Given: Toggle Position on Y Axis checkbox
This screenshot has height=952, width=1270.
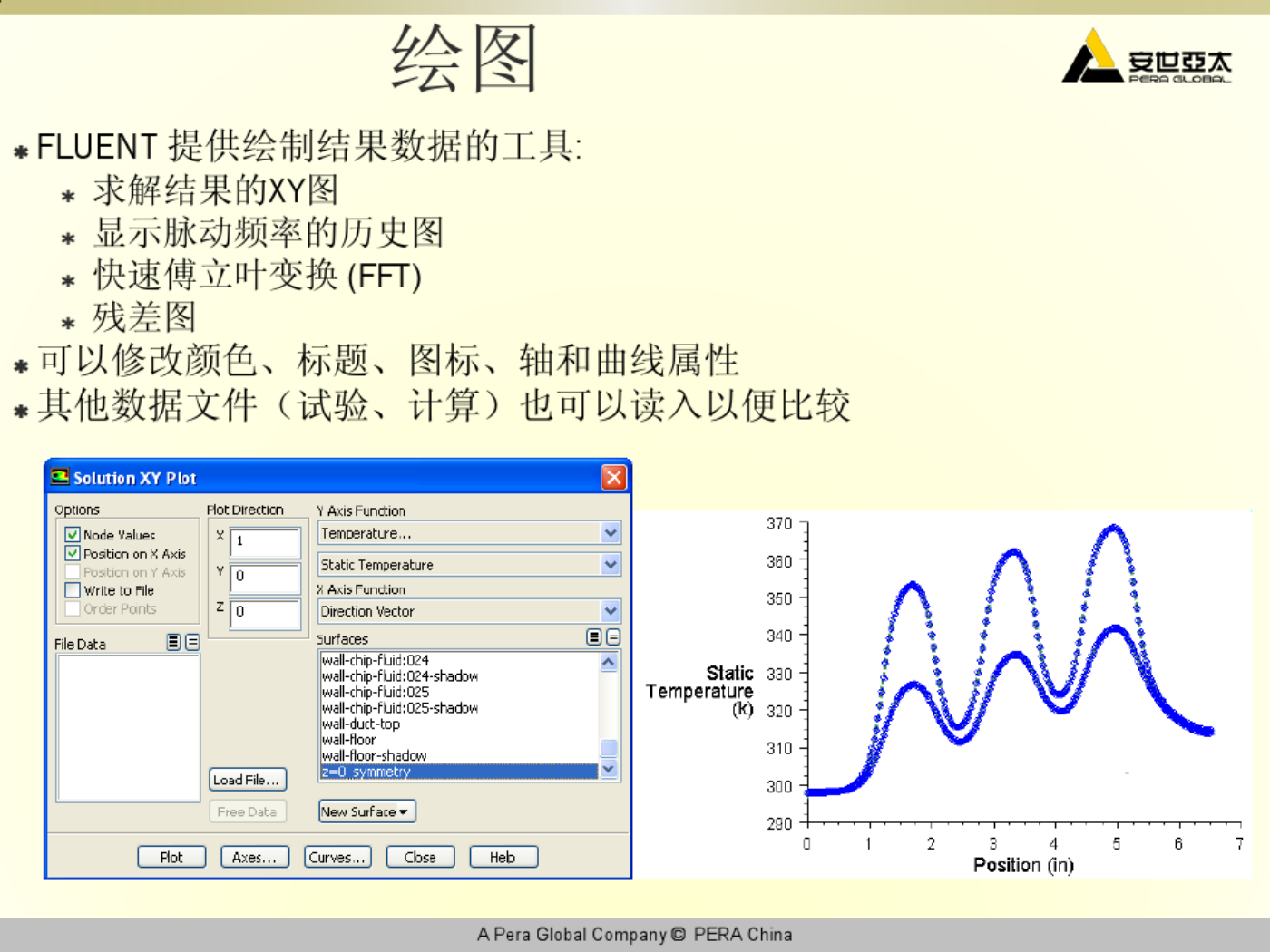Looking at the screenshot, I should click(73, 572).
